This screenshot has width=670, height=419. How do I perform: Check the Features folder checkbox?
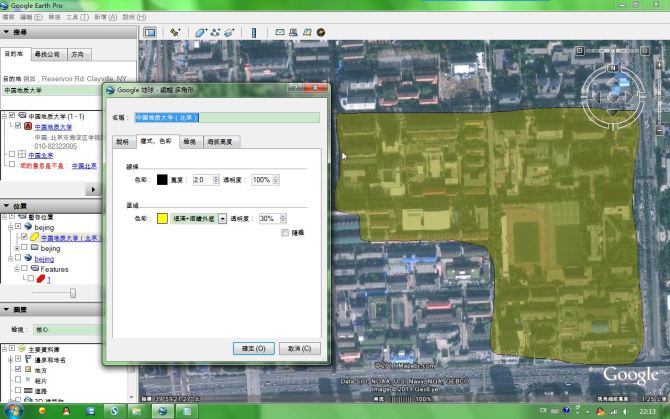24,268
